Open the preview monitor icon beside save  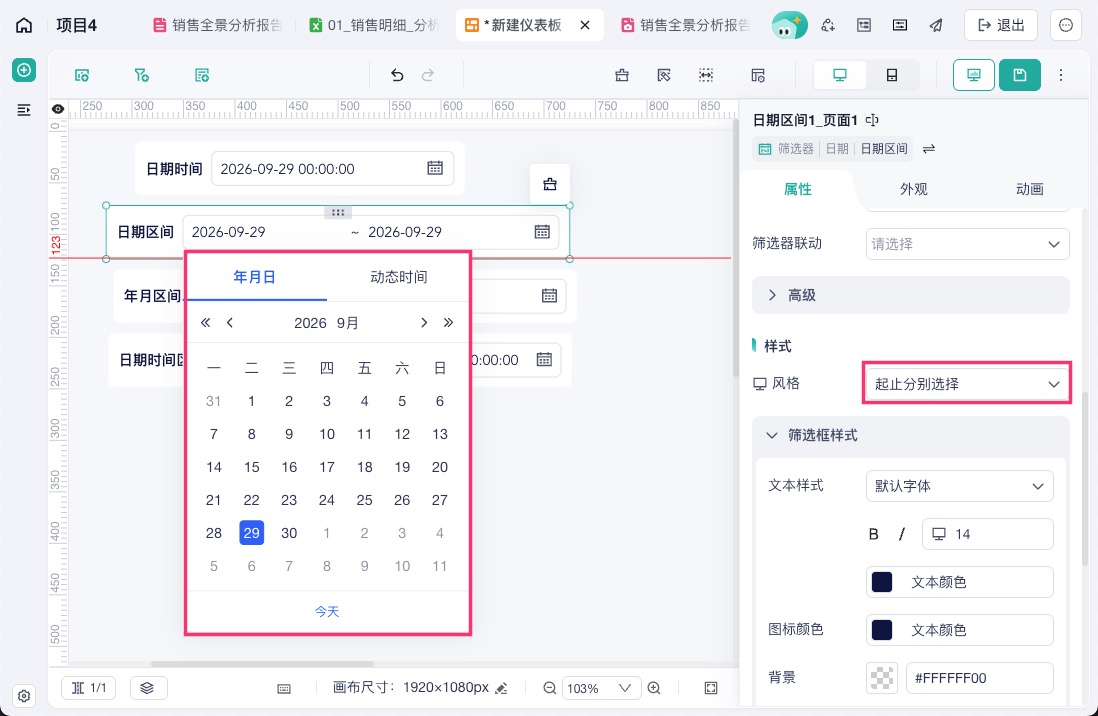[974, 75]
